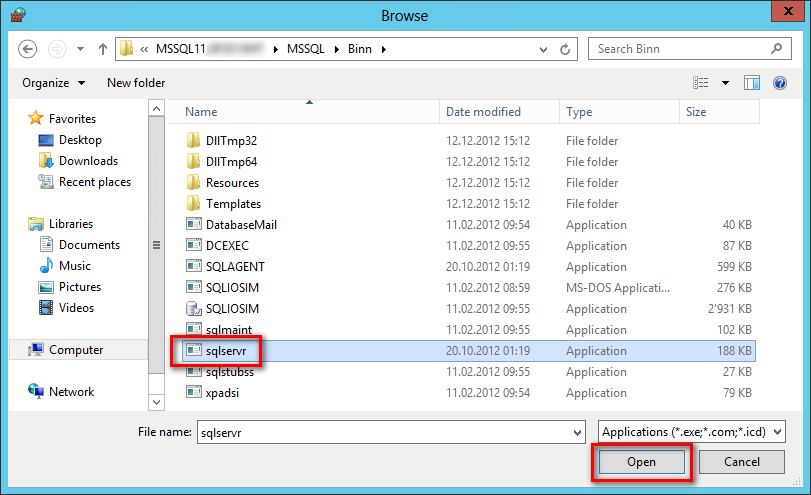811x495 pixels.
Task: Click the Up arrow navigation icon
Action: 103,48
